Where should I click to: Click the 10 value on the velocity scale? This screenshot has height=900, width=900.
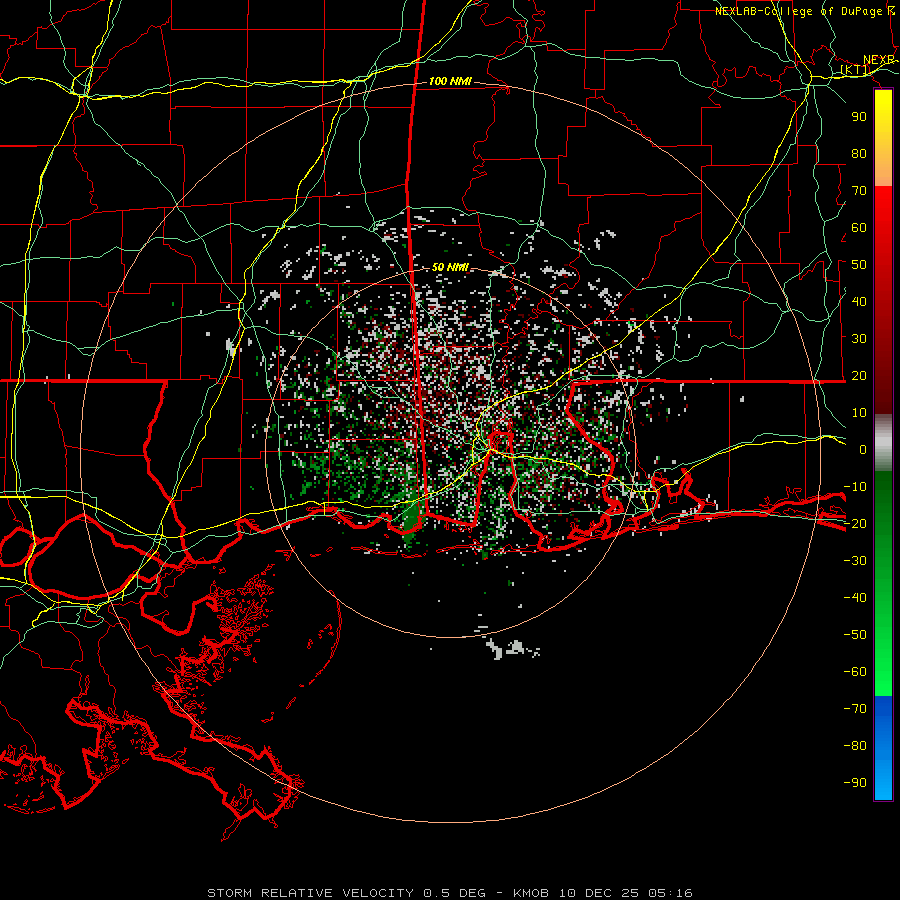[x=859, y=413]
